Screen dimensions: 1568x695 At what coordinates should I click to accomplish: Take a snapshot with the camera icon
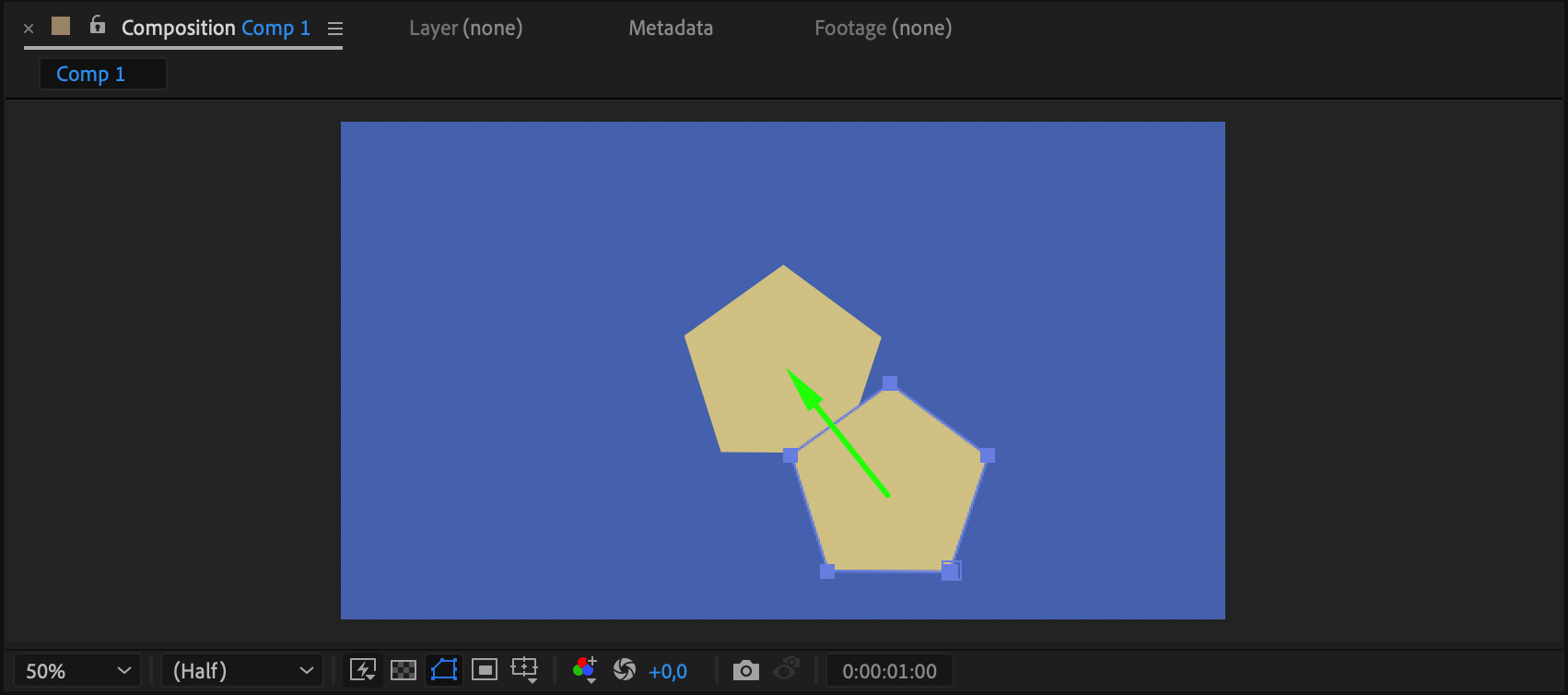pos(746,670)
